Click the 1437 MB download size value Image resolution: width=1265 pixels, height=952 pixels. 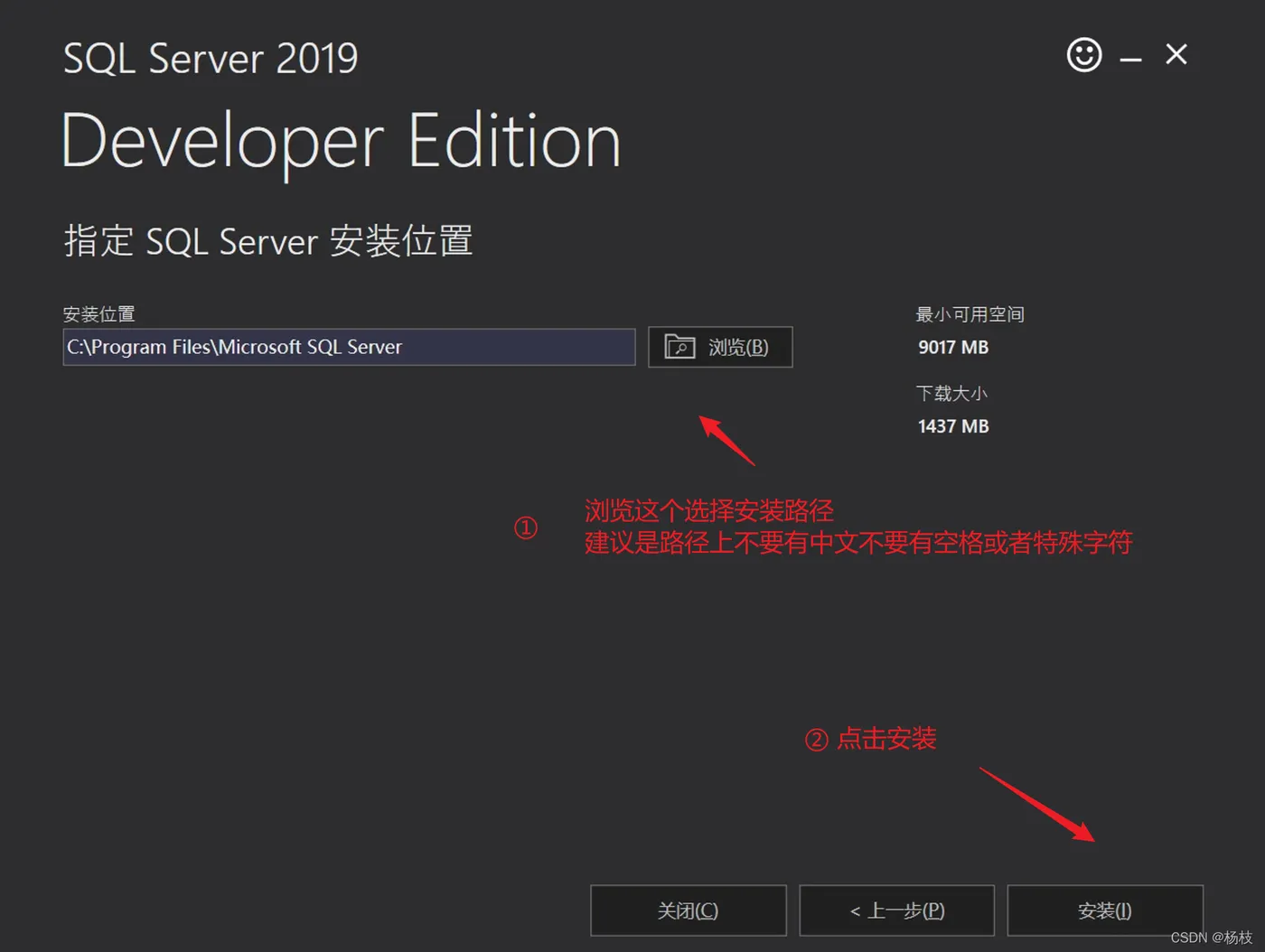click(x=953, y=426)
